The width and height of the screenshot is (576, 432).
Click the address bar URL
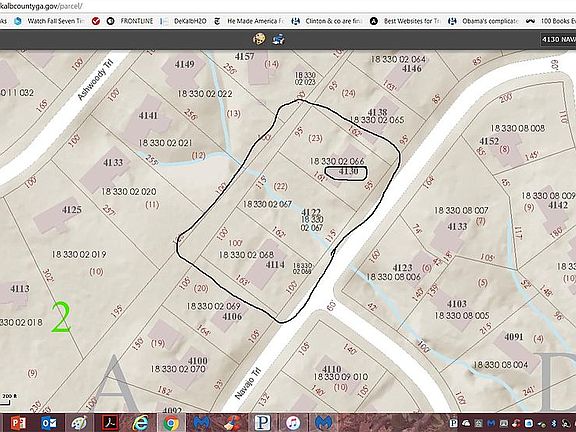(x=41, y=6)
